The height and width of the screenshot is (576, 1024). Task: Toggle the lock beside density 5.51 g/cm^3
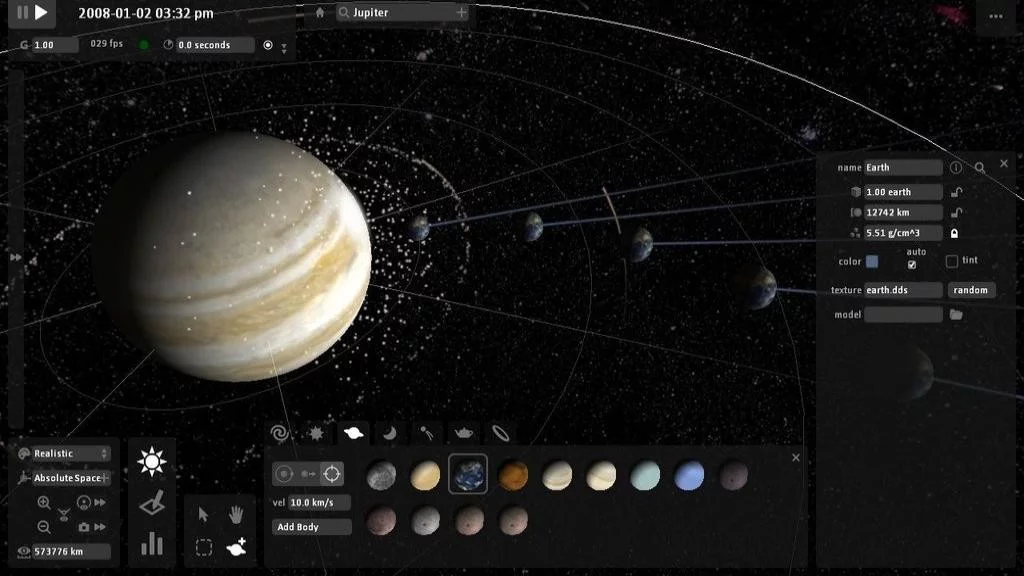click(954, 233)
